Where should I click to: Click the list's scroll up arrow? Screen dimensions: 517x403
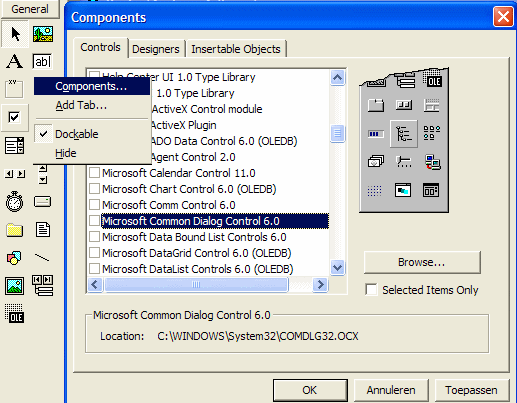(337, 78)
